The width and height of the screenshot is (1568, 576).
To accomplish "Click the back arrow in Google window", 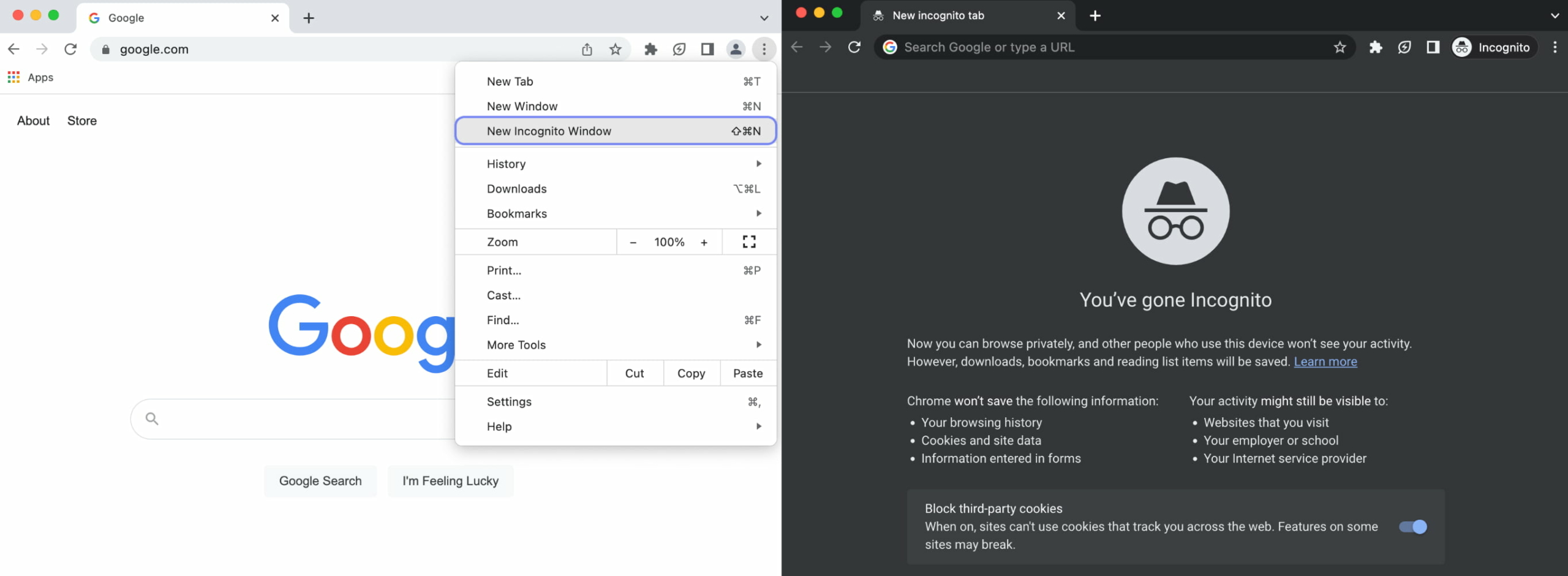I will 13,49.
